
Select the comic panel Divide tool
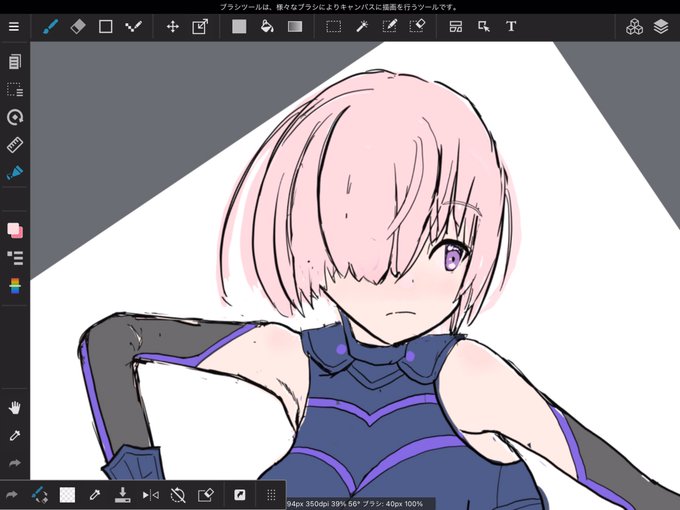click(x=455, y=26)
